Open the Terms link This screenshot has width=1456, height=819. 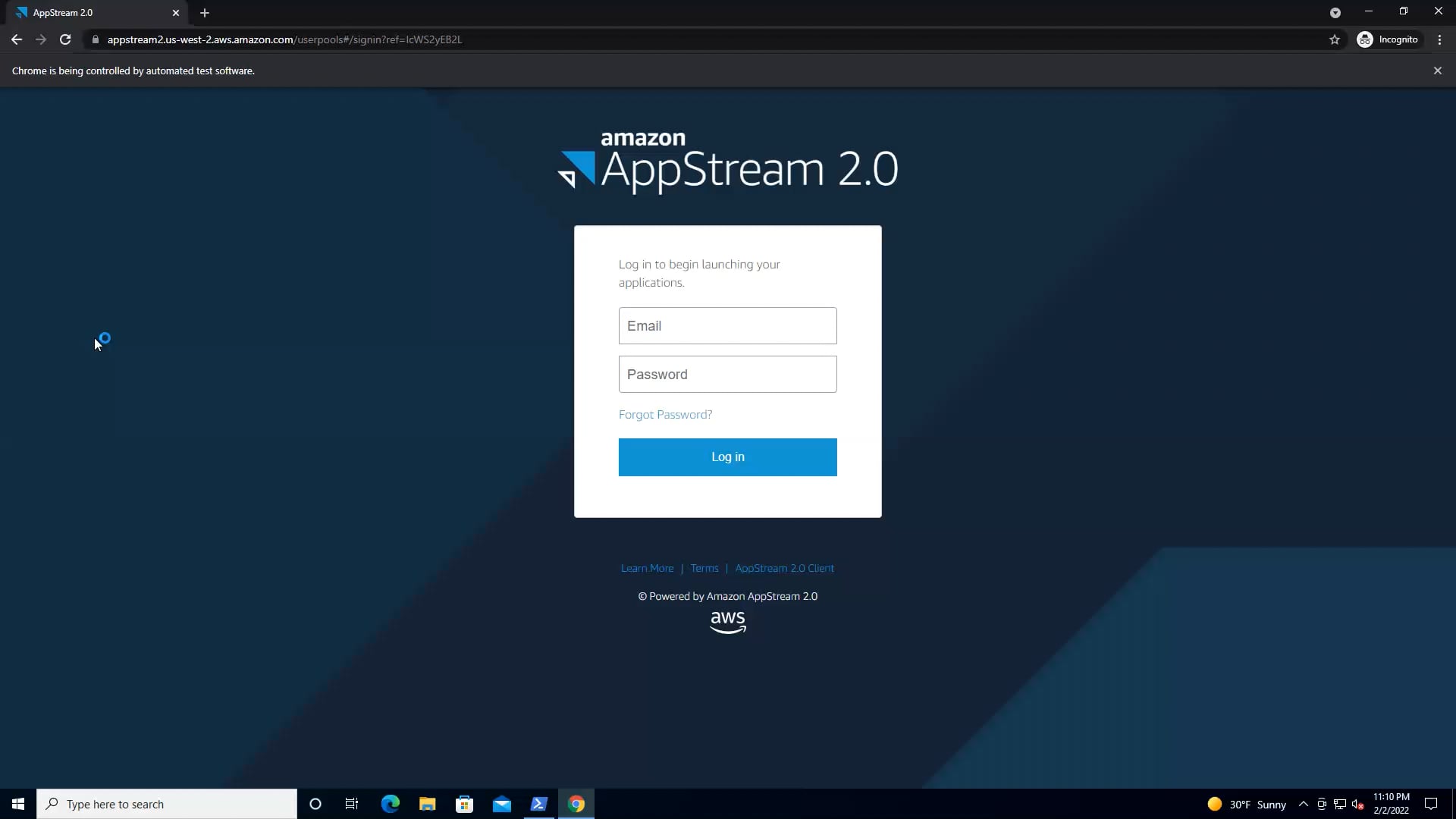coord(704,568)
